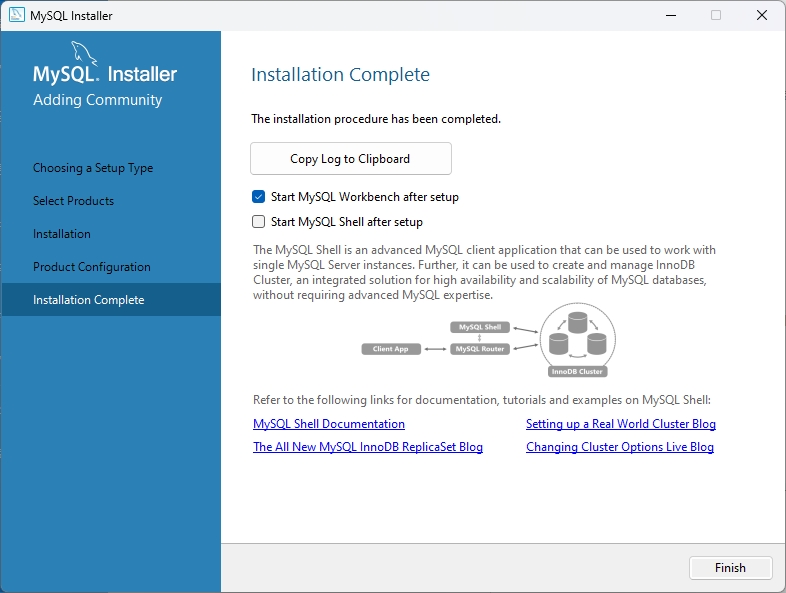Click 'The installation procedure has been completed.' text

pyautogui.click(x=376, y=119)
